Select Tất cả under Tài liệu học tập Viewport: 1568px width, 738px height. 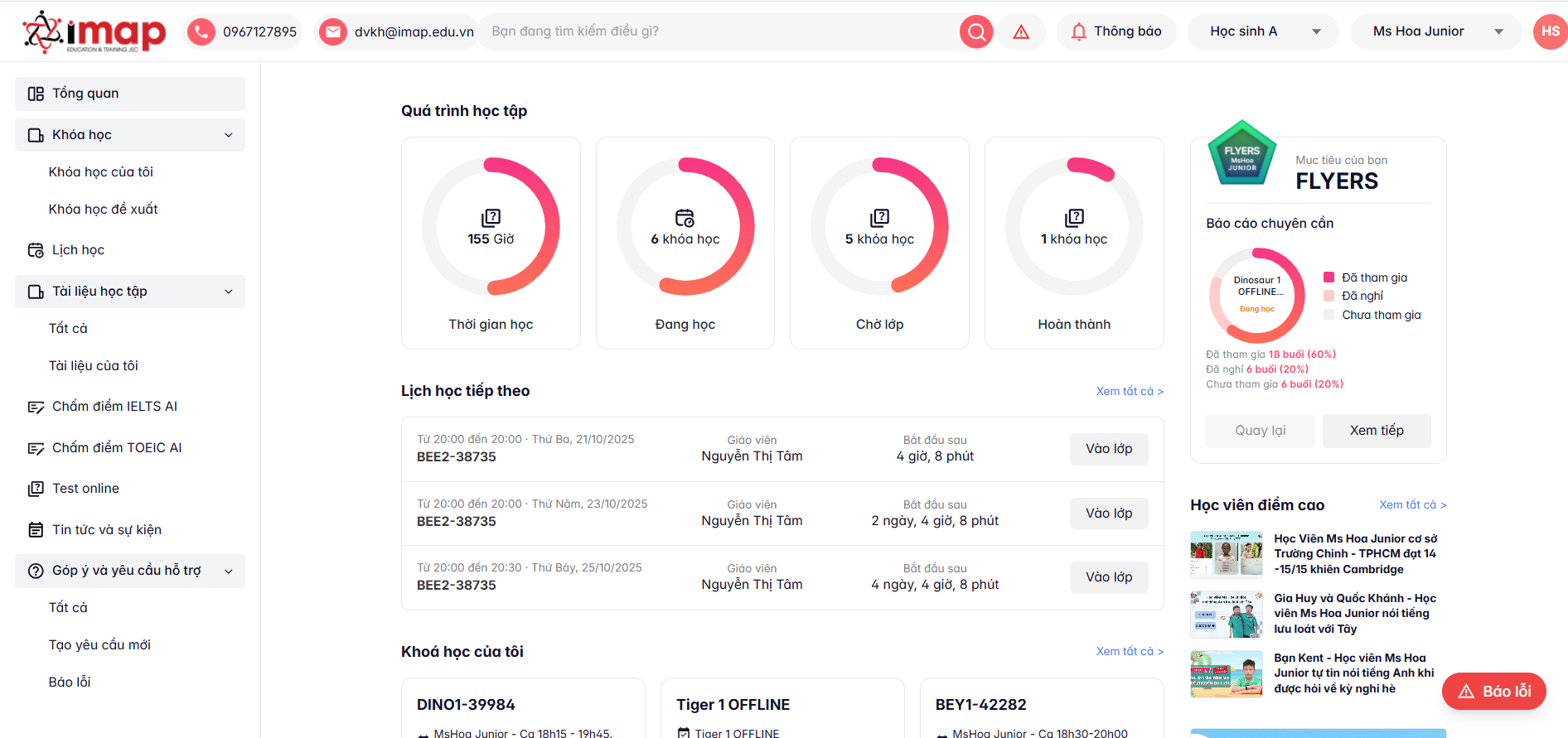pyautogui.click(x=68, y=329)
